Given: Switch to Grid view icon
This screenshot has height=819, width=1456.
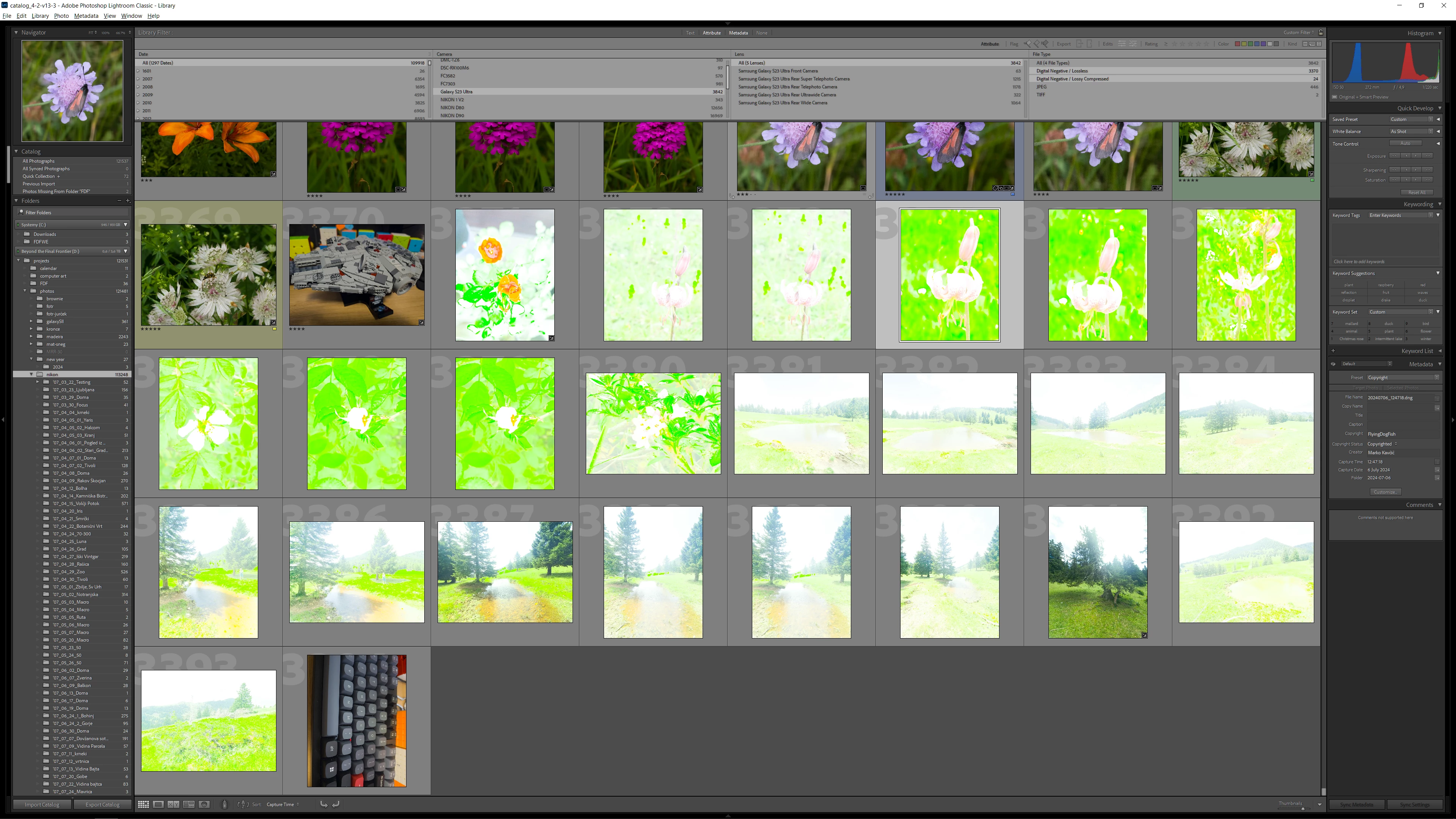Looking at the screenshot, I should coord(144,804).
